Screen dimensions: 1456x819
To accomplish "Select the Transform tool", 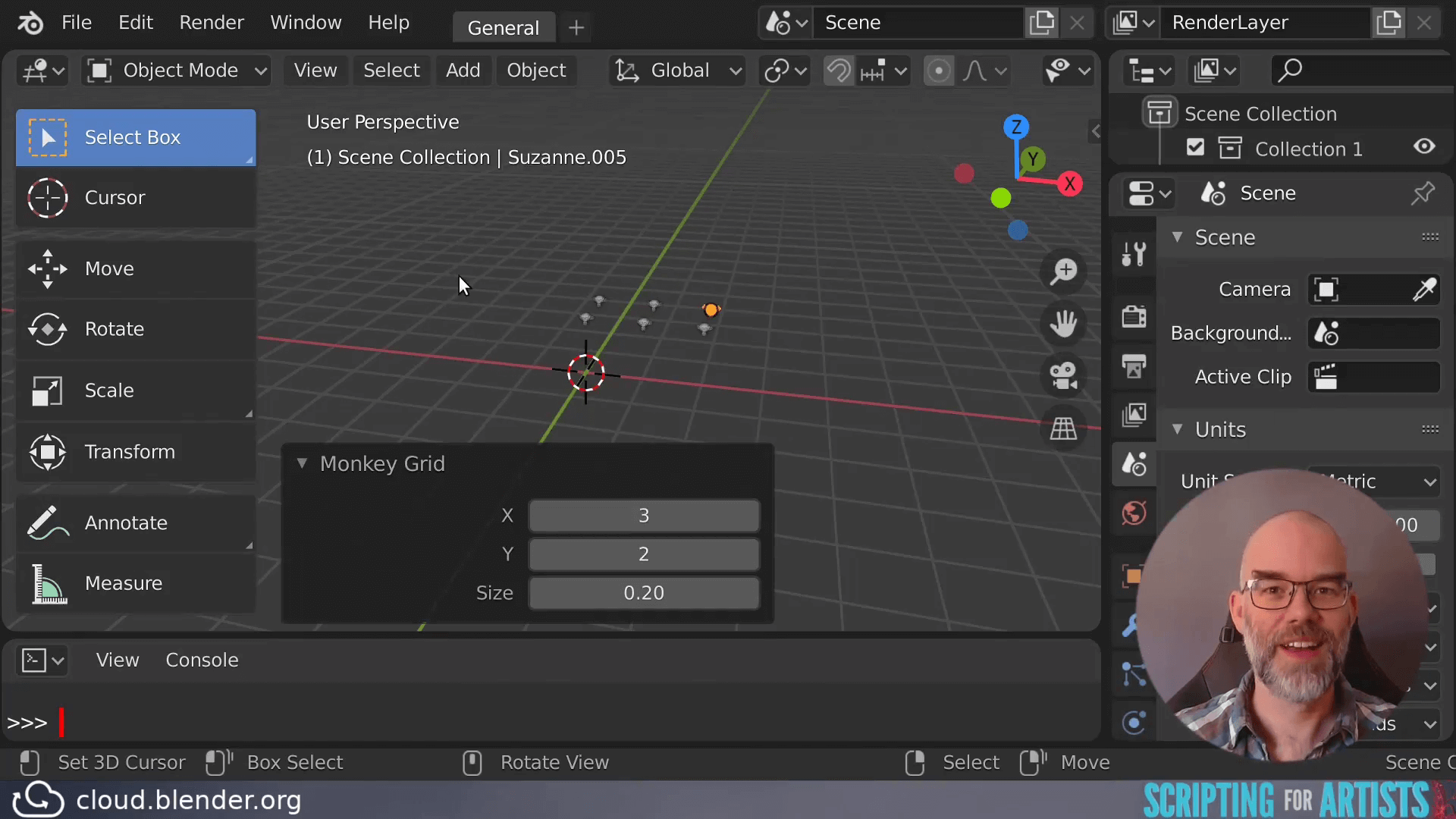I will coord(136,452).
